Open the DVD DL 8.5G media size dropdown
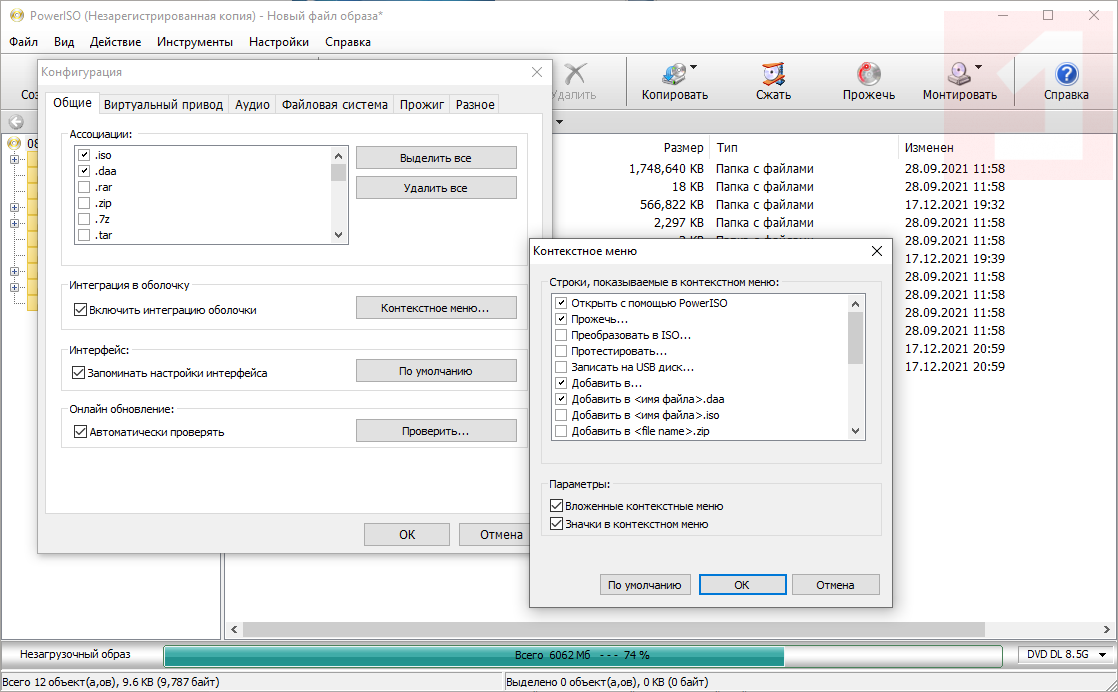1118x692 pixels. point(1102,654)
